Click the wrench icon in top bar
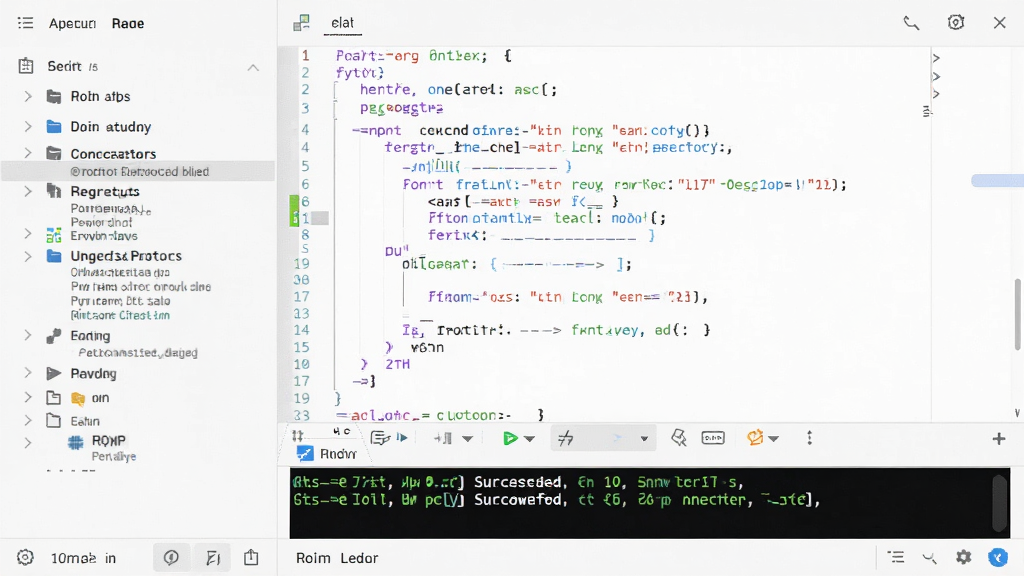This screenshot has width=1024, height=576. (911, 24)
